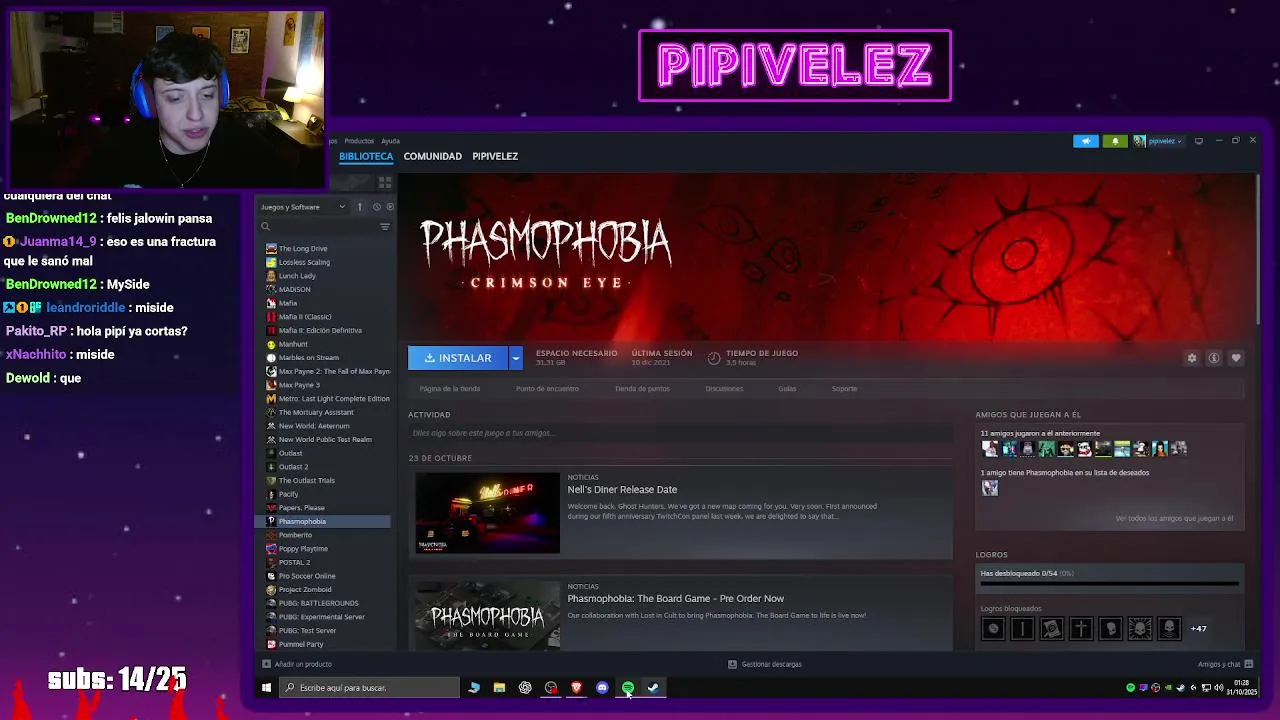Toggle recent activity clock filter

[x=376, y=207]
